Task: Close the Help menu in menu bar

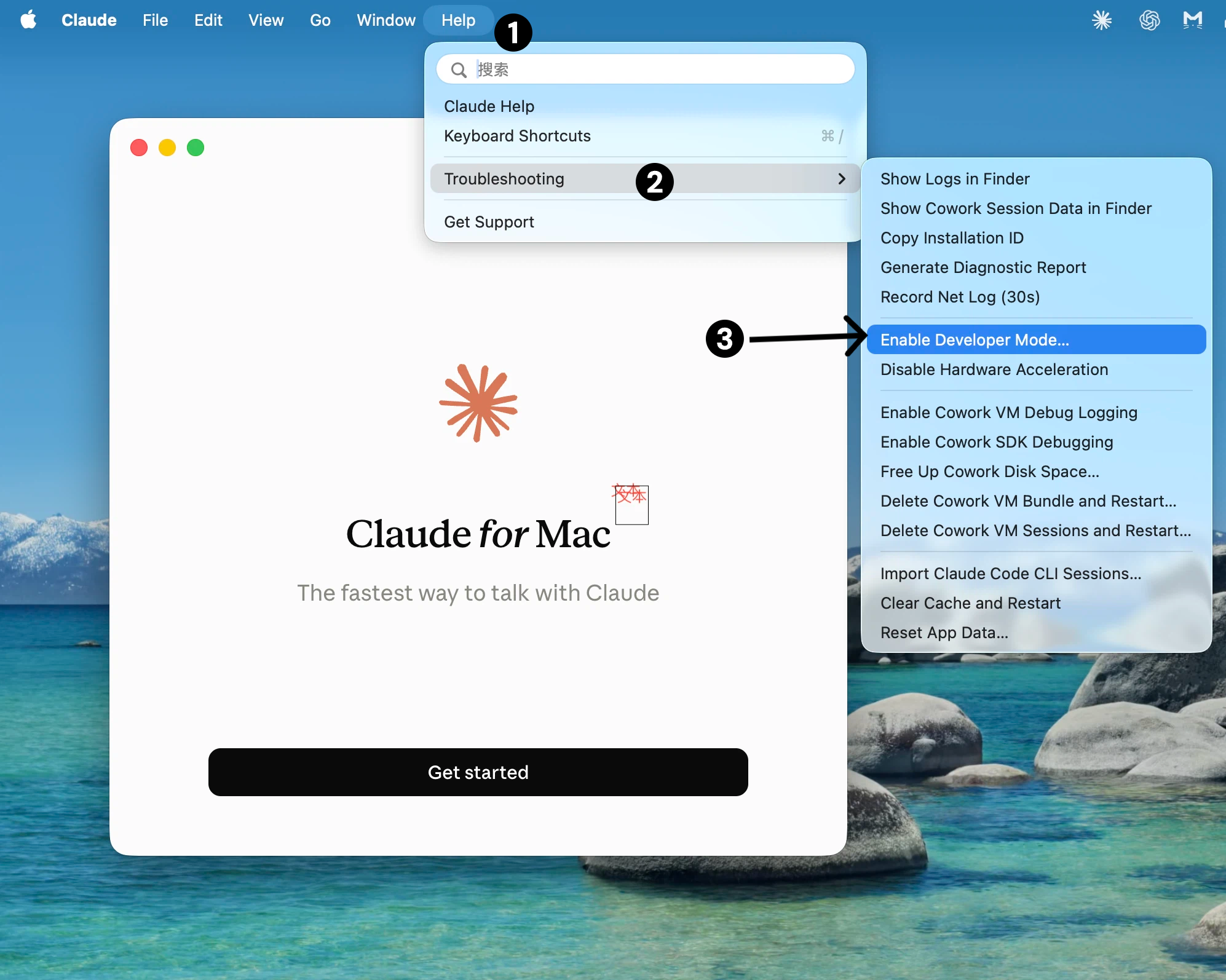Action: 458,20
